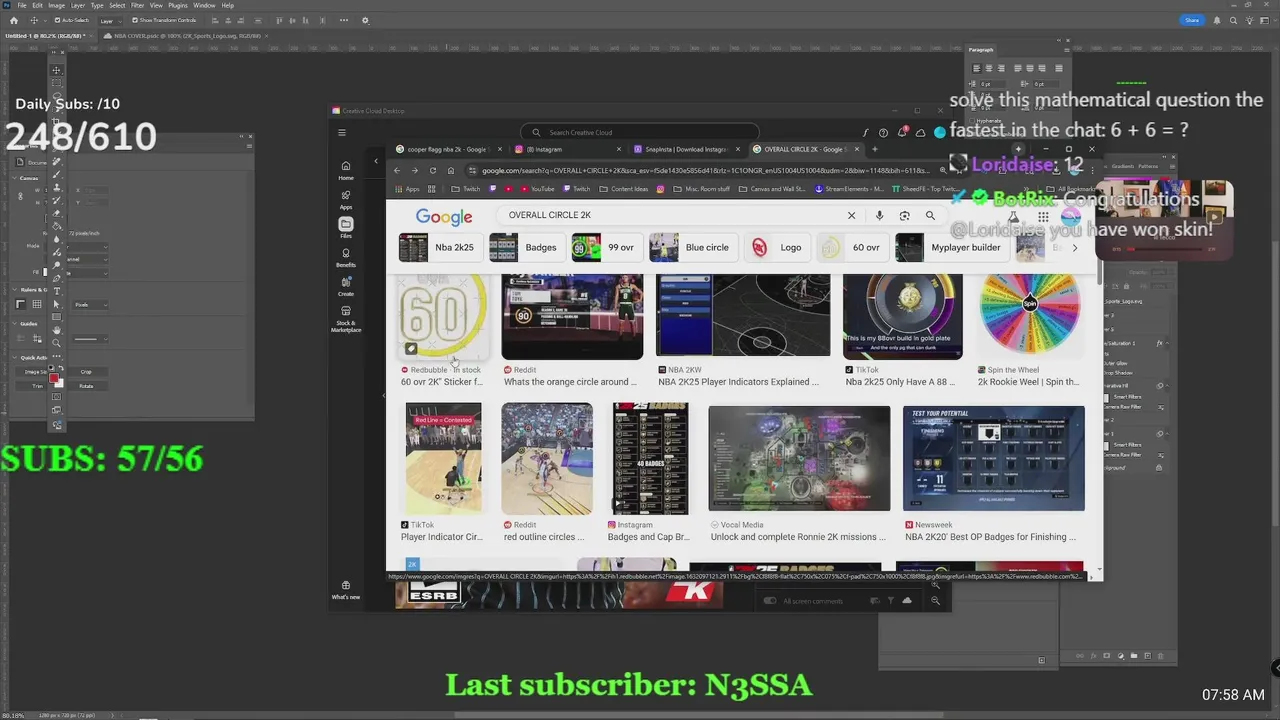Open the Misc. Room stuff bookmark folder

[702, 188]
